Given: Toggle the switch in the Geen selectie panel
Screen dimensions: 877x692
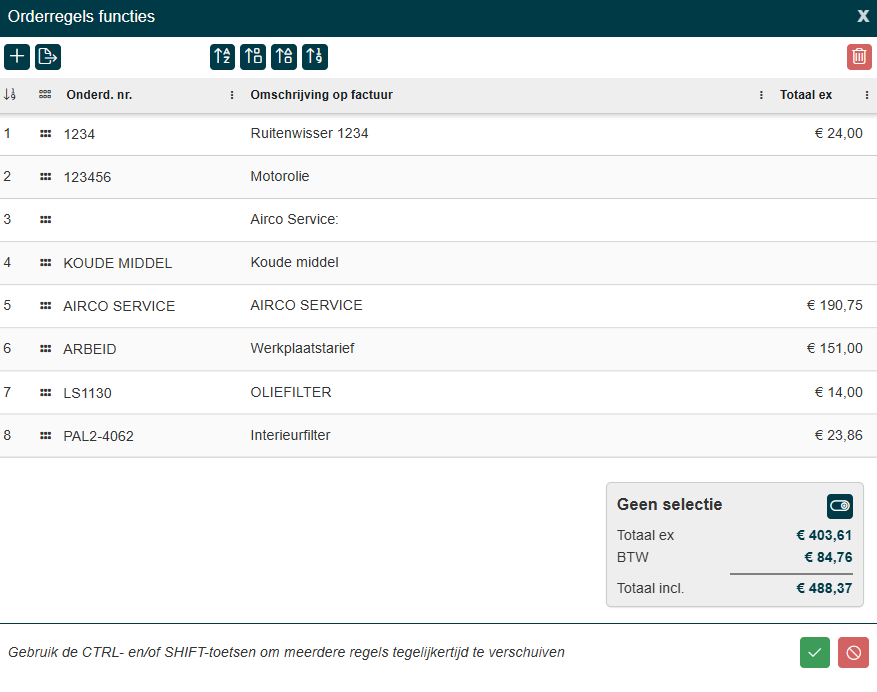Looking at the screenshot, I should [x=839, y=506].
